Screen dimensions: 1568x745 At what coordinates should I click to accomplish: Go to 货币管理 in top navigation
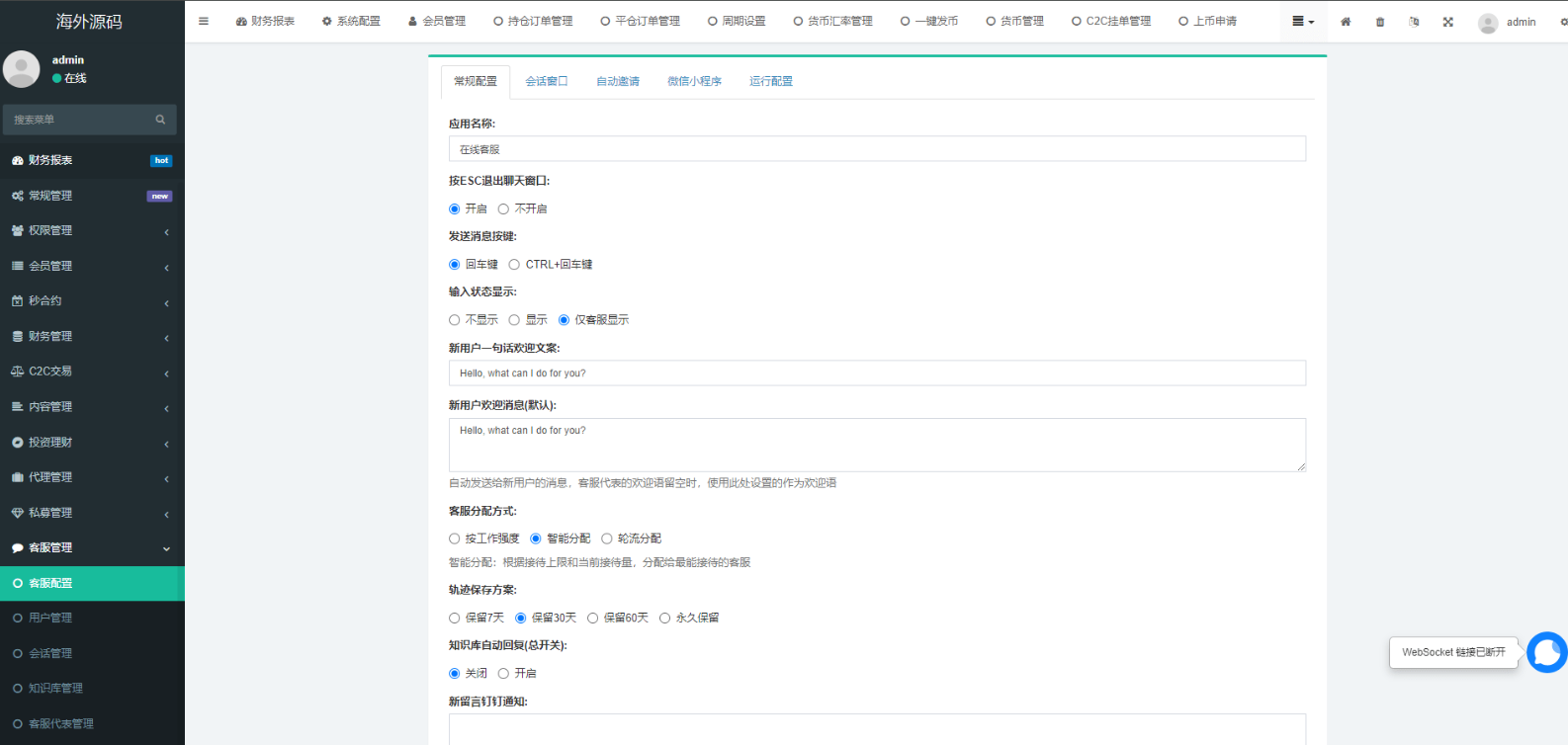coord(1014,21)
